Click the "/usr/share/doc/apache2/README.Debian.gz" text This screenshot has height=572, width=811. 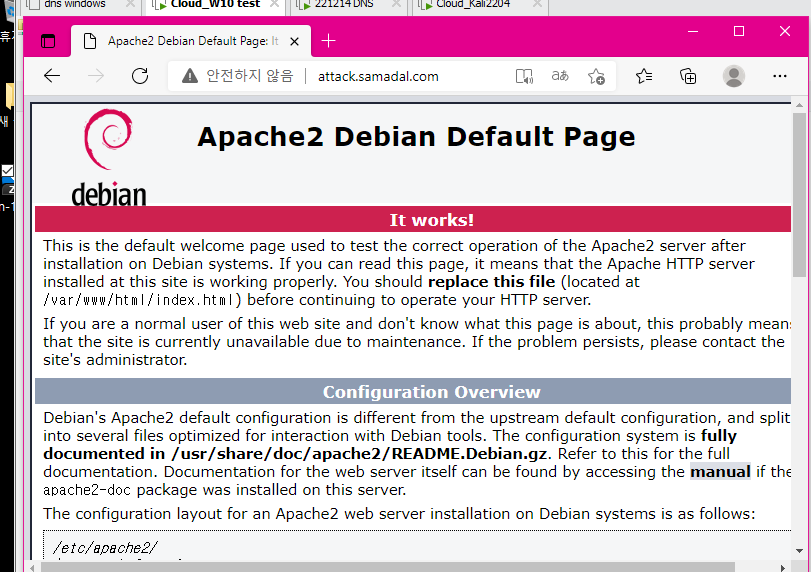click(359, 454)
